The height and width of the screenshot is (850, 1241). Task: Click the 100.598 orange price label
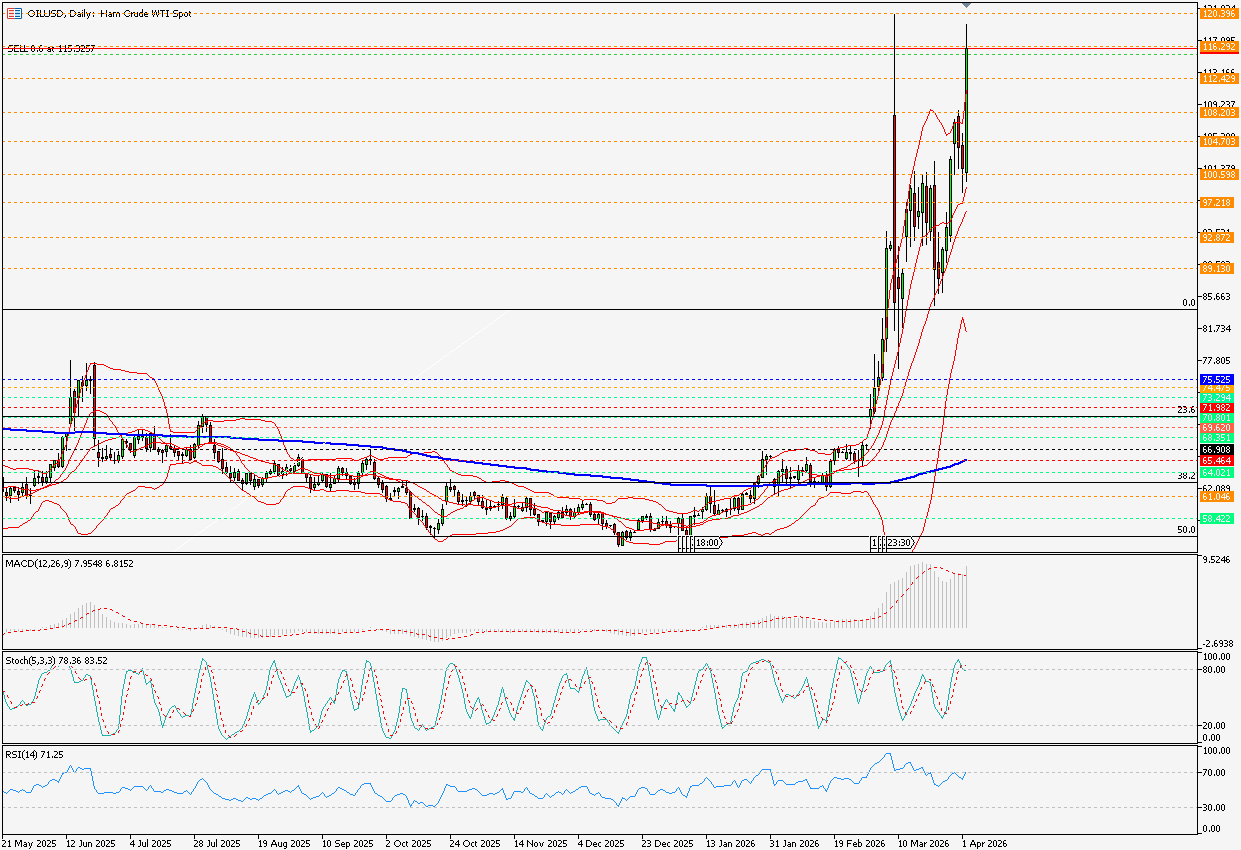click(x=1219, y=175)
